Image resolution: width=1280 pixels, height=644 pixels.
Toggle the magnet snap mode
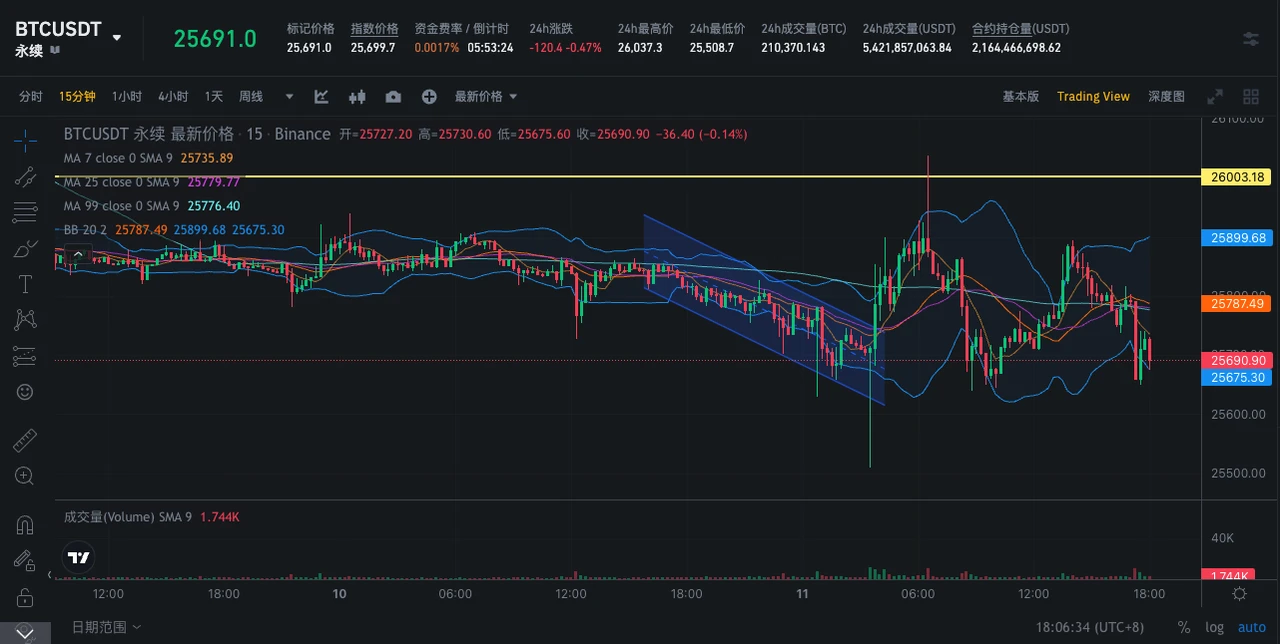25,524
